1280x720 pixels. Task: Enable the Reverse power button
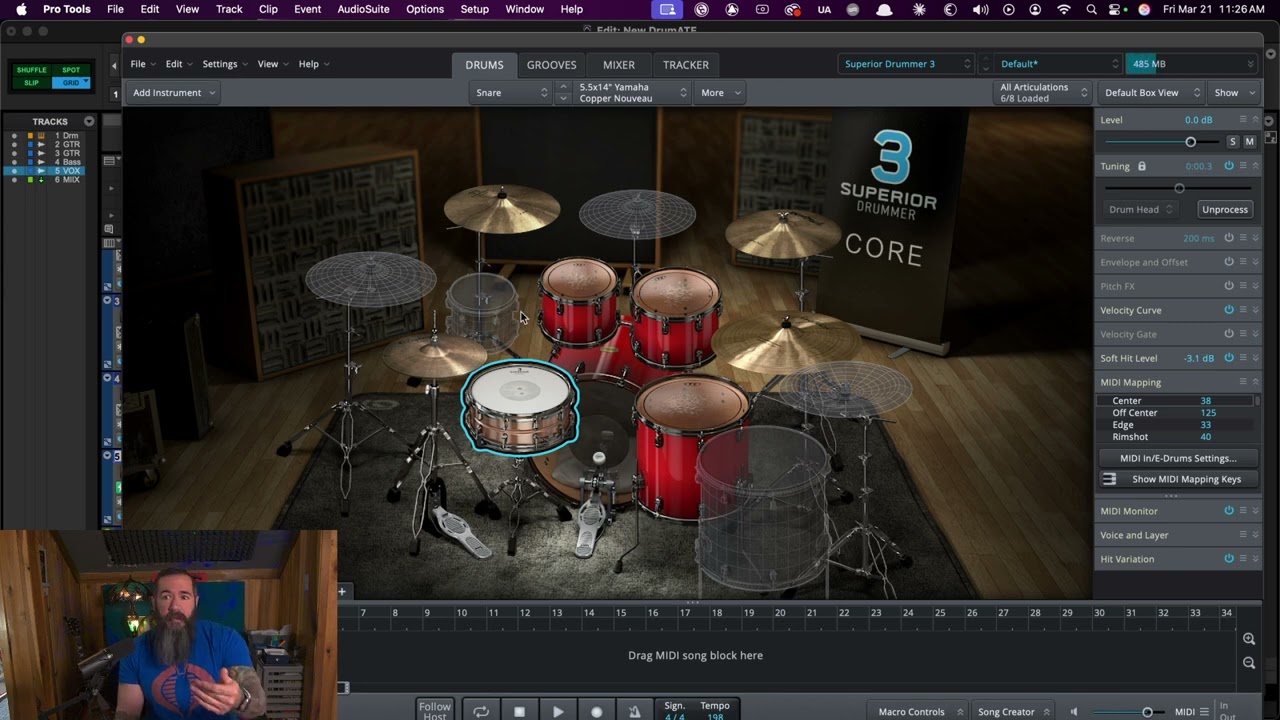[x=1229, y=238]
